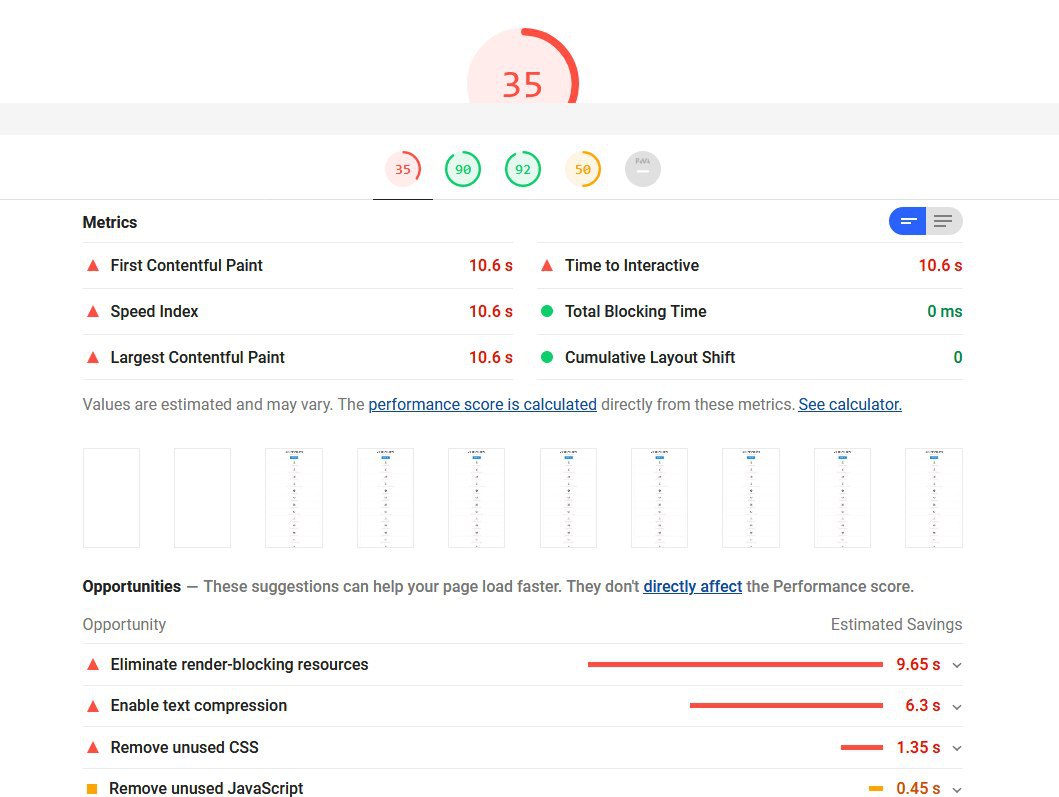Click the Opportunities section heading
The image size is (1059, 797).
[132, 586]
